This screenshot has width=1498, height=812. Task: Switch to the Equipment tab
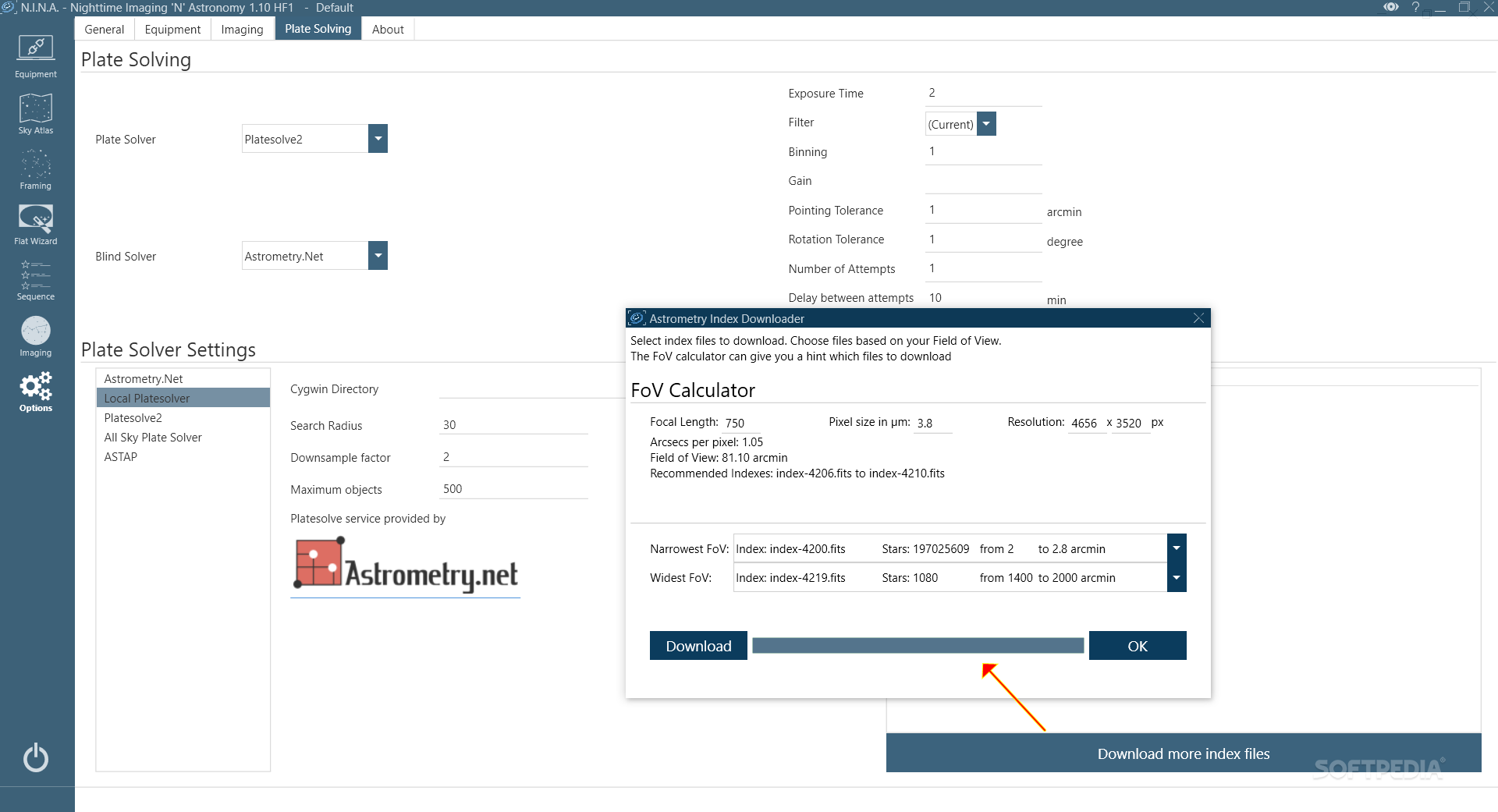172,29
